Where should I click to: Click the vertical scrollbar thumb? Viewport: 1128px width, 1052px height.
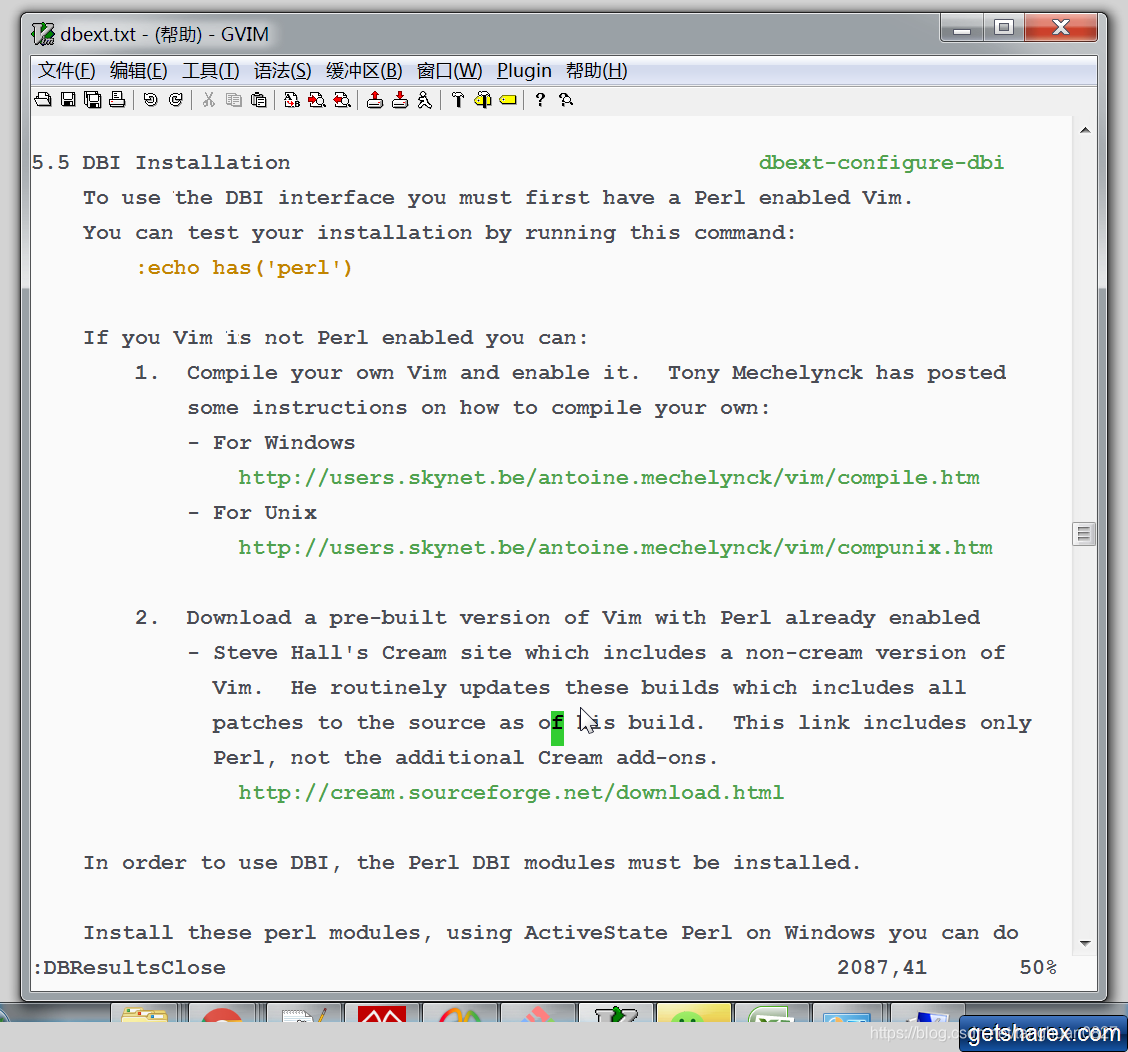click(1084, 534)
